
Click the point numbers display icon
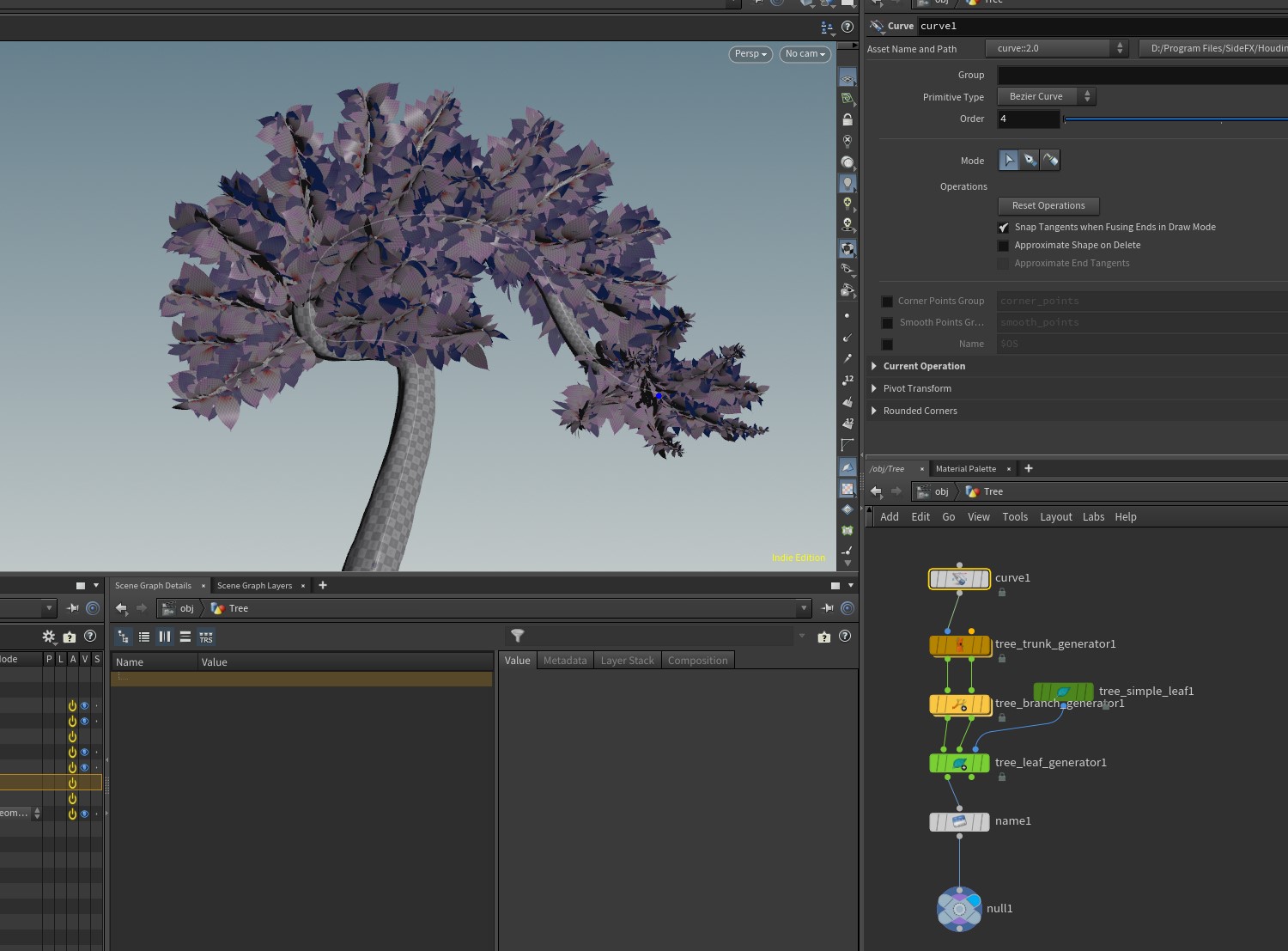(848, 380)
